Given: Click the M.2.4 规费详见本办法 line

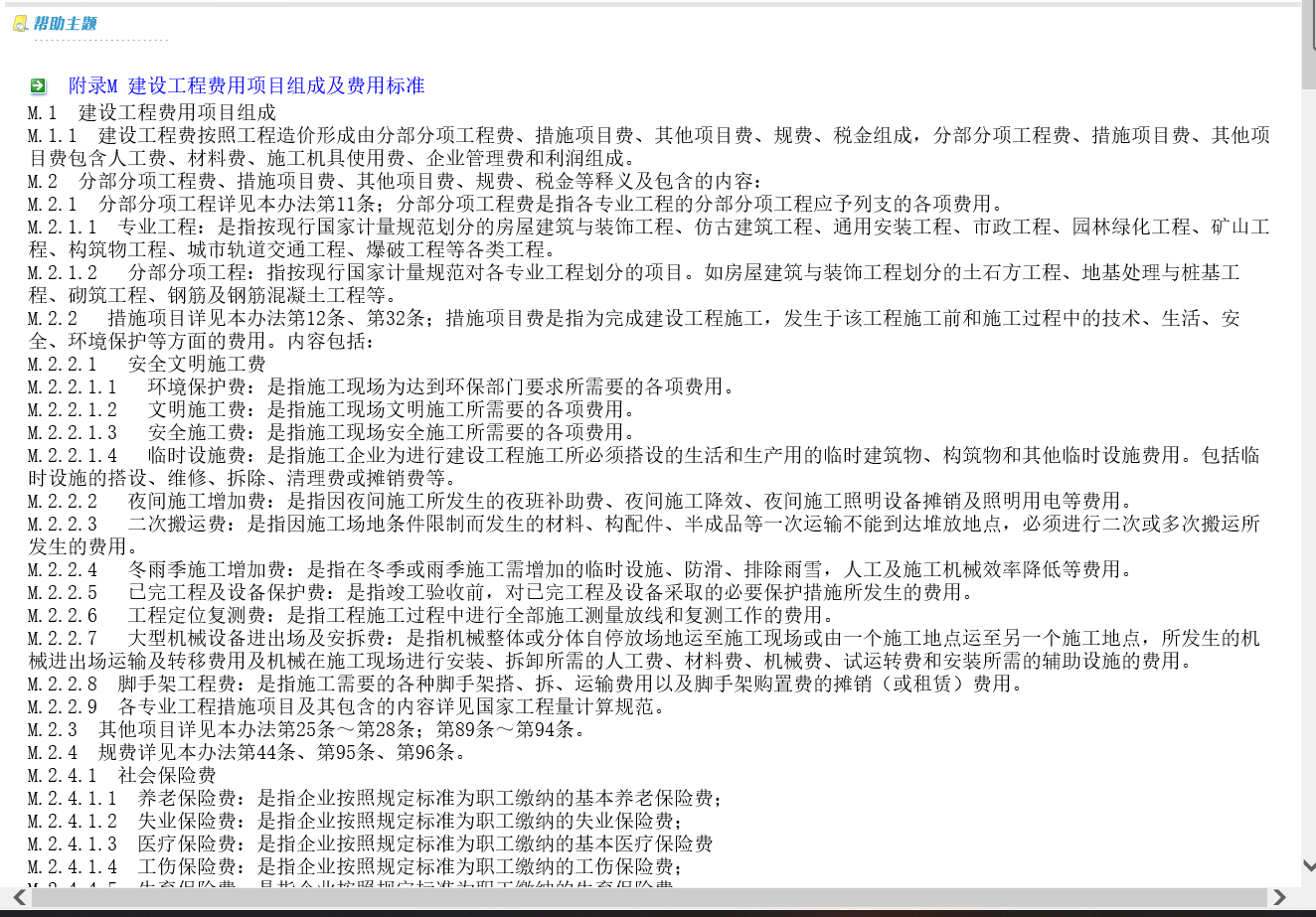Looking at the screenshot, I should pos(247,753).
